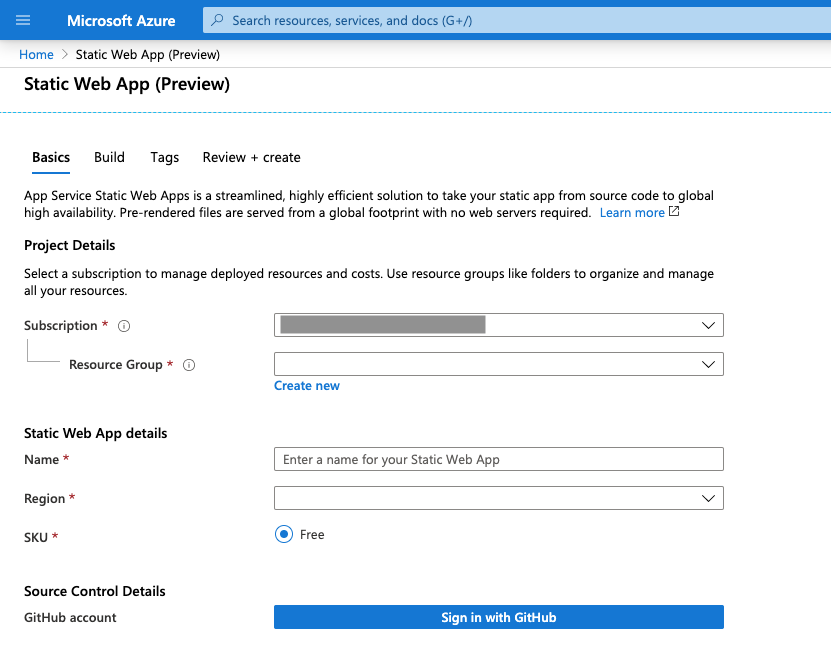Click the breadcrumb chevron separator

click(65, 55)
